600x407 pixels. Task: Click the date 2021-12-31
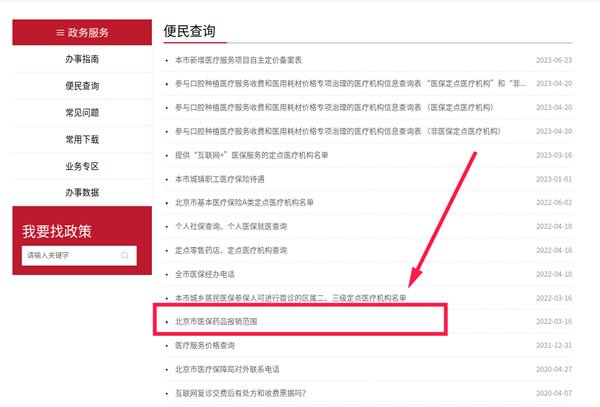[554, 345]
